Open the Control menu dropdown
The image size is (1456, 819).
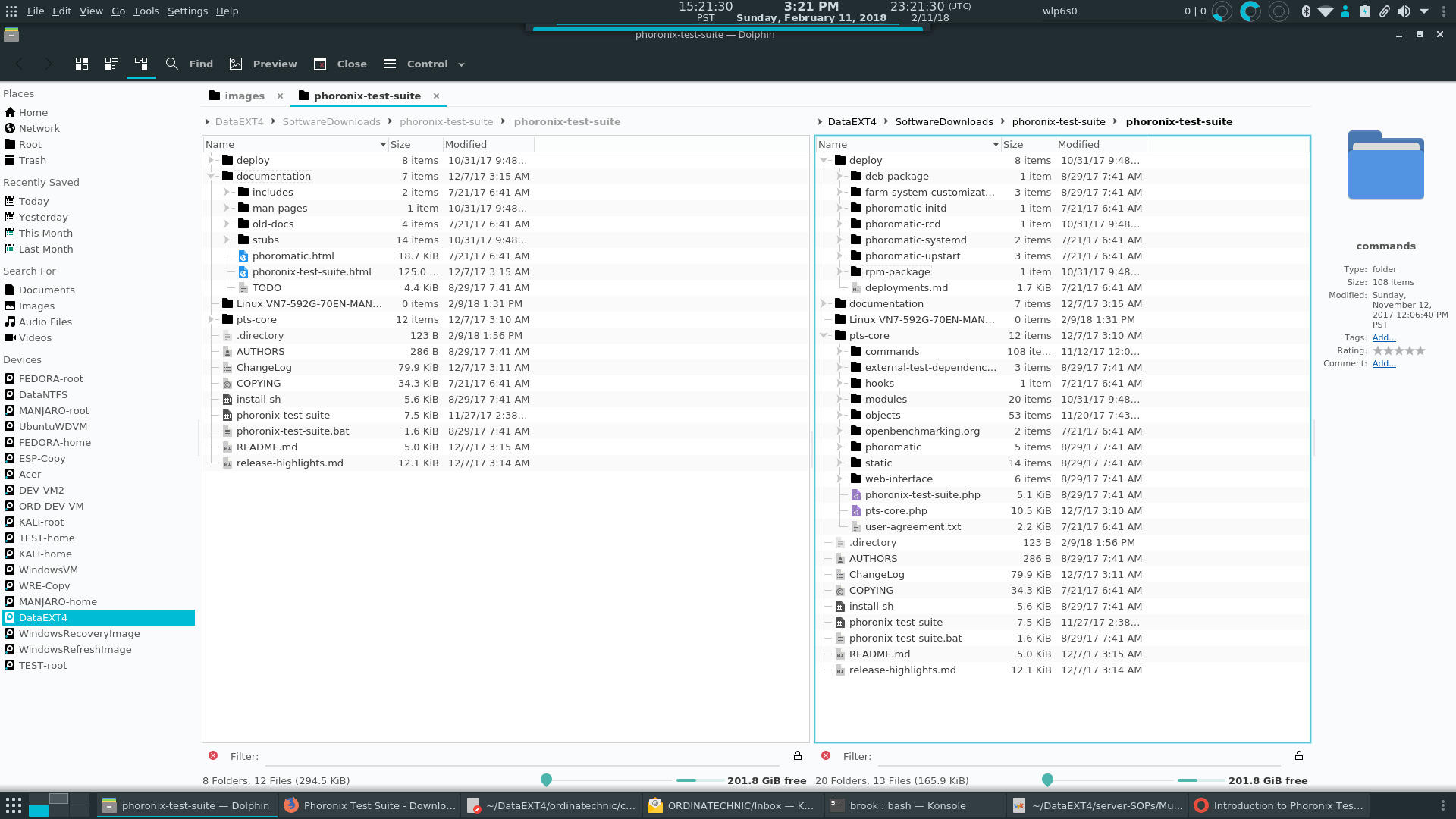(x=424, y=64)
